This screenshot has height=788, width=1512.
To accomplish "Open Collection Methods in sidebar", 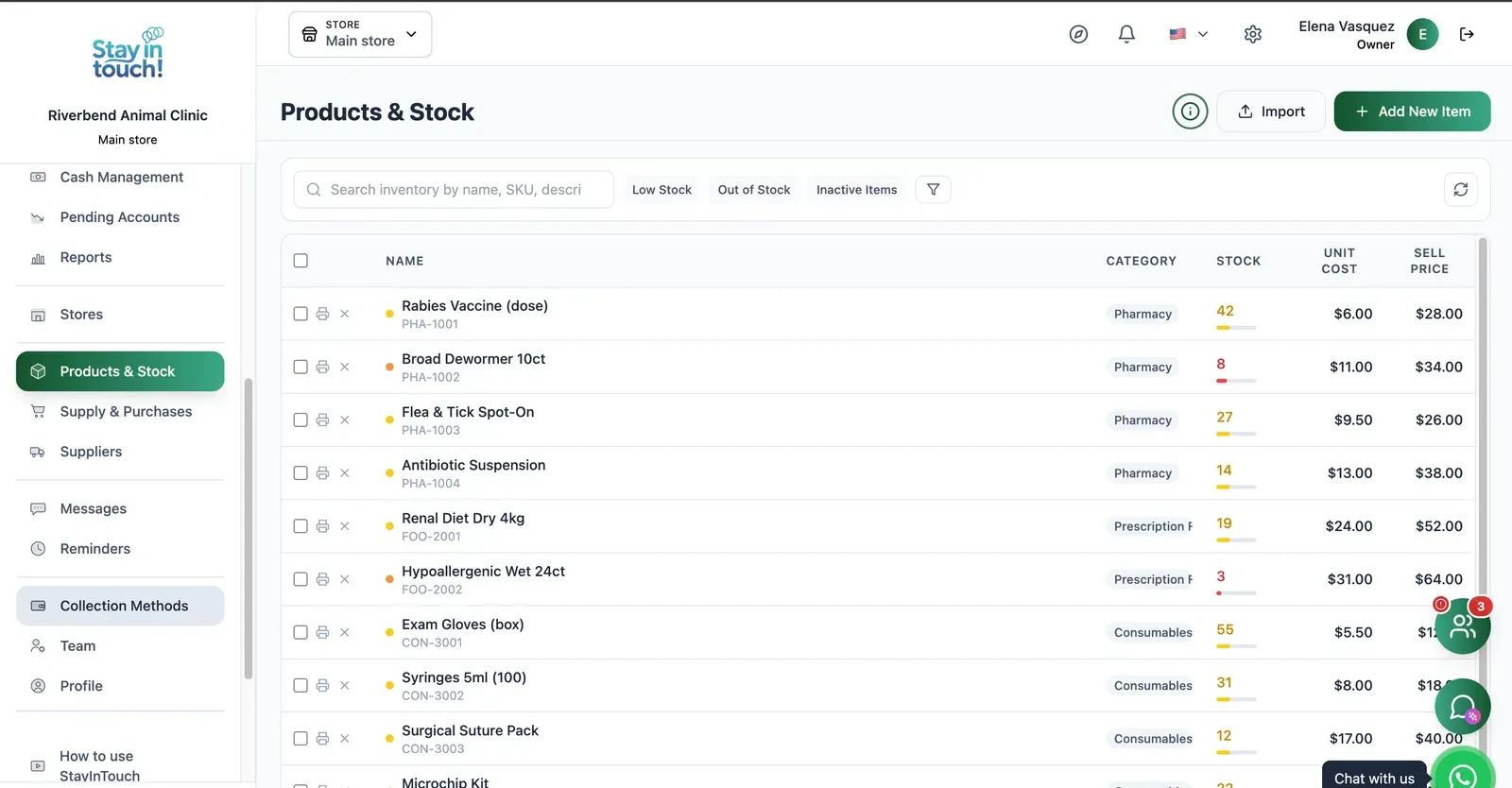I will pyautogui.click(x=121, y=606).
